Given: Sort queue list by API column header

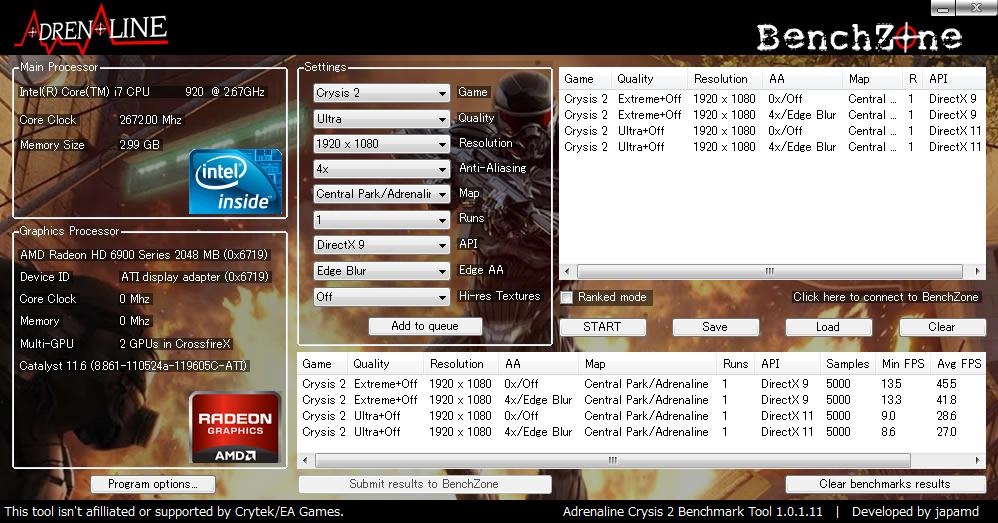Looking at the screenshot, I should [x=953, y=79].
